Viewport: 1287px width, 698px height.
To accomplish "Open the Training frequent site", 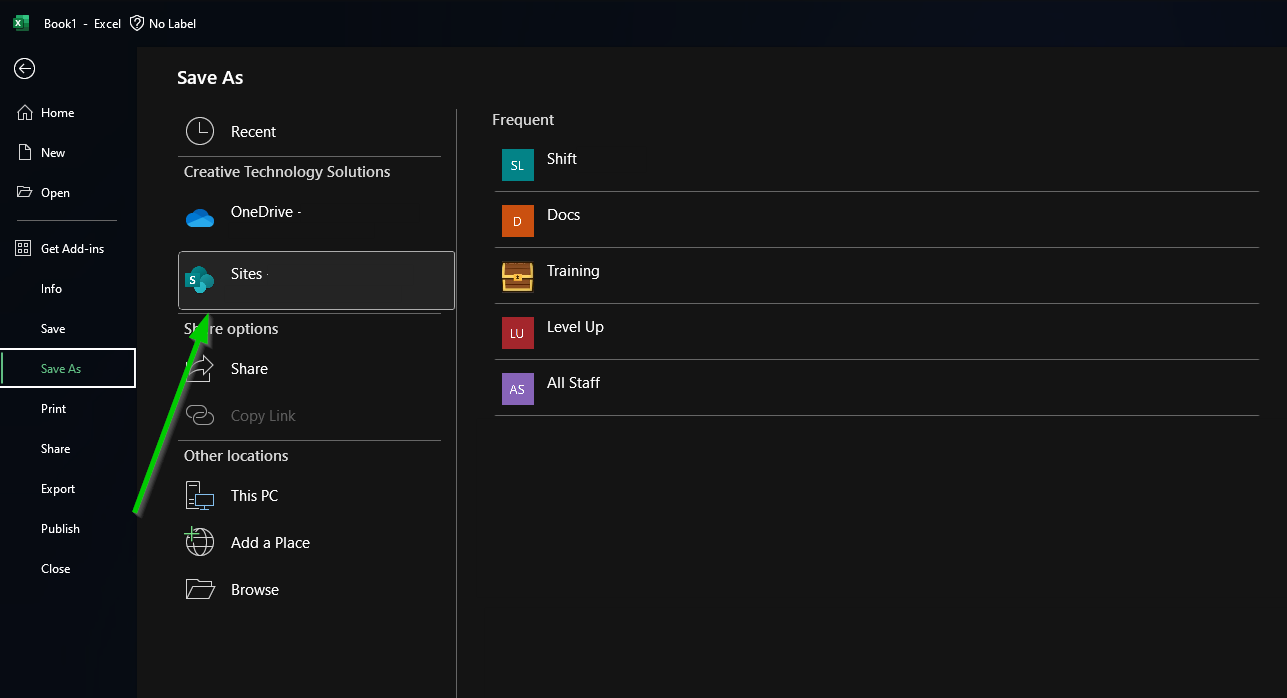I will [876, 277].
